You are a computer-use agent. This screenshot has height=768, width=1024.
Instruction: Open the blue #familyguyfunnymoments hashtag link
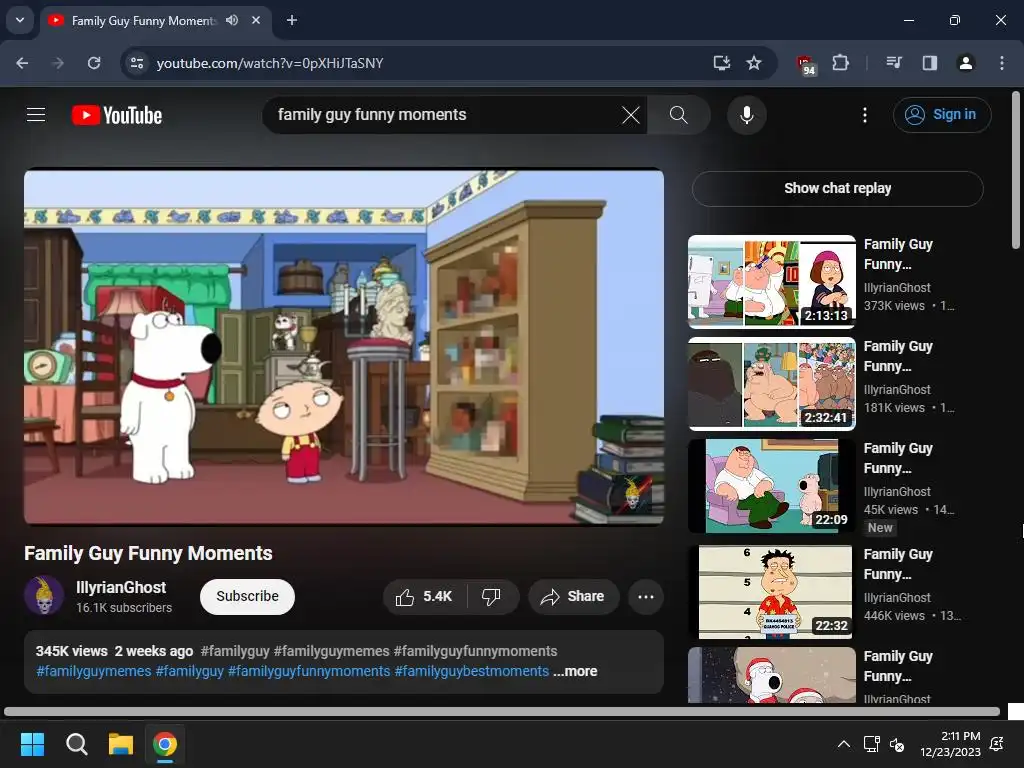click(x=309, y=671)
